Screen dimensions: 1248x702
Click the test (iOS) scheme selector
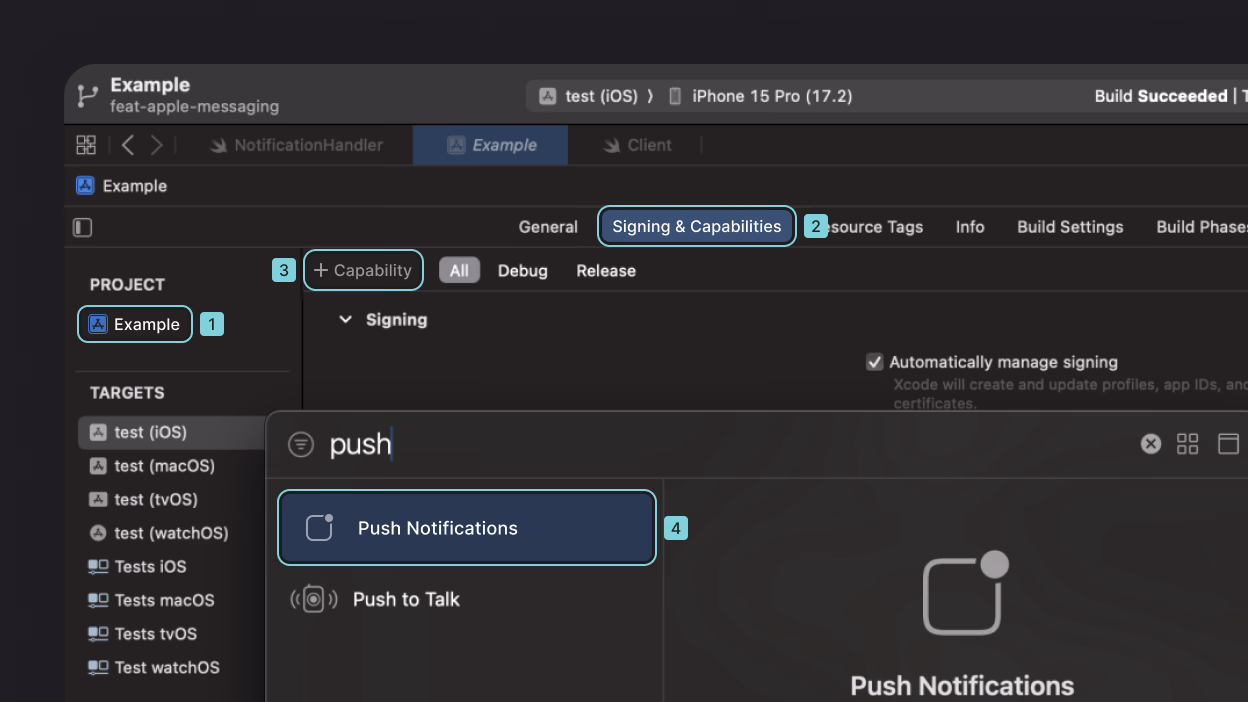click(x=589, y=96)
